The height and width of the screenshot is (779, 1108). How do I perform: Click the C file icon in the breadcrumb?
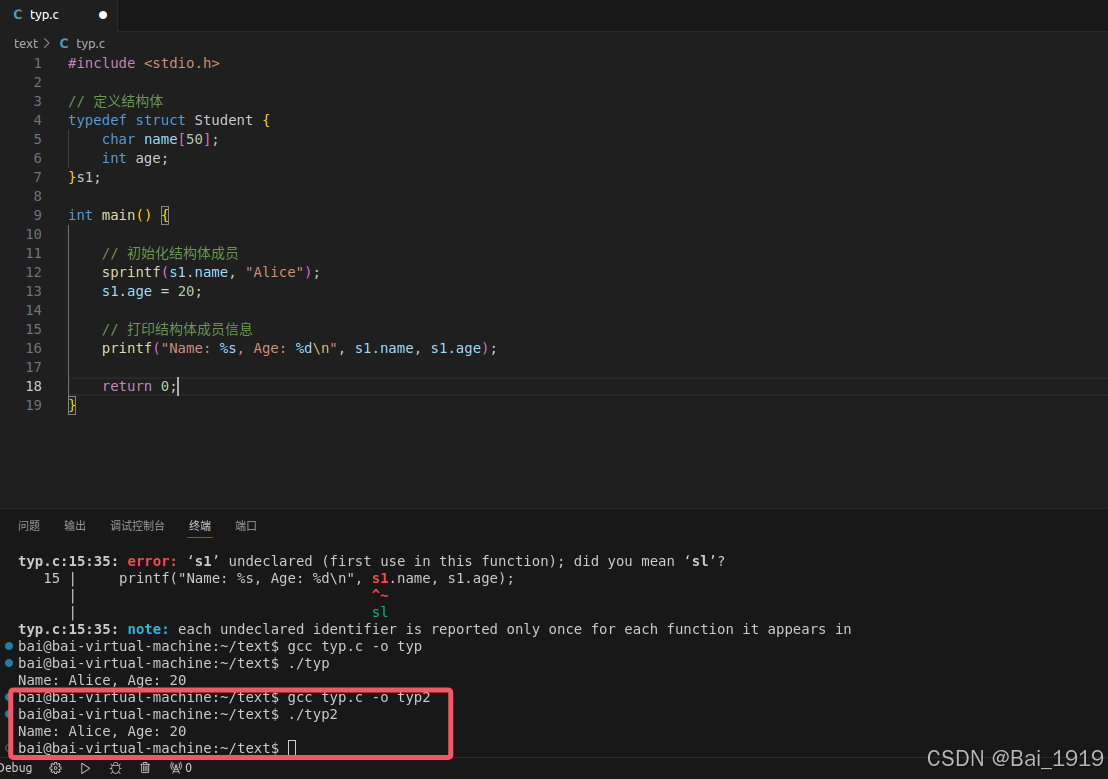point(65,43)
